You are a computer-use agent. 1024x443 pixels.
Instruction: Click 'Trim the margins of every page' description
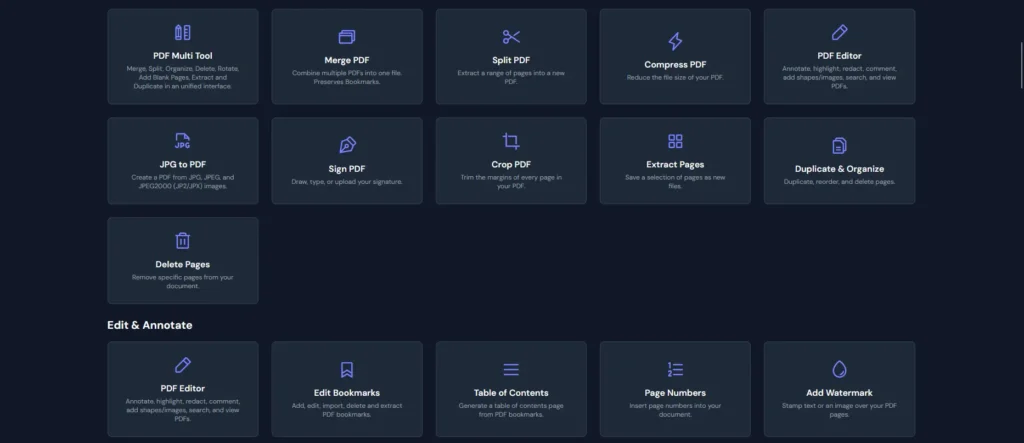coord(511,182)
